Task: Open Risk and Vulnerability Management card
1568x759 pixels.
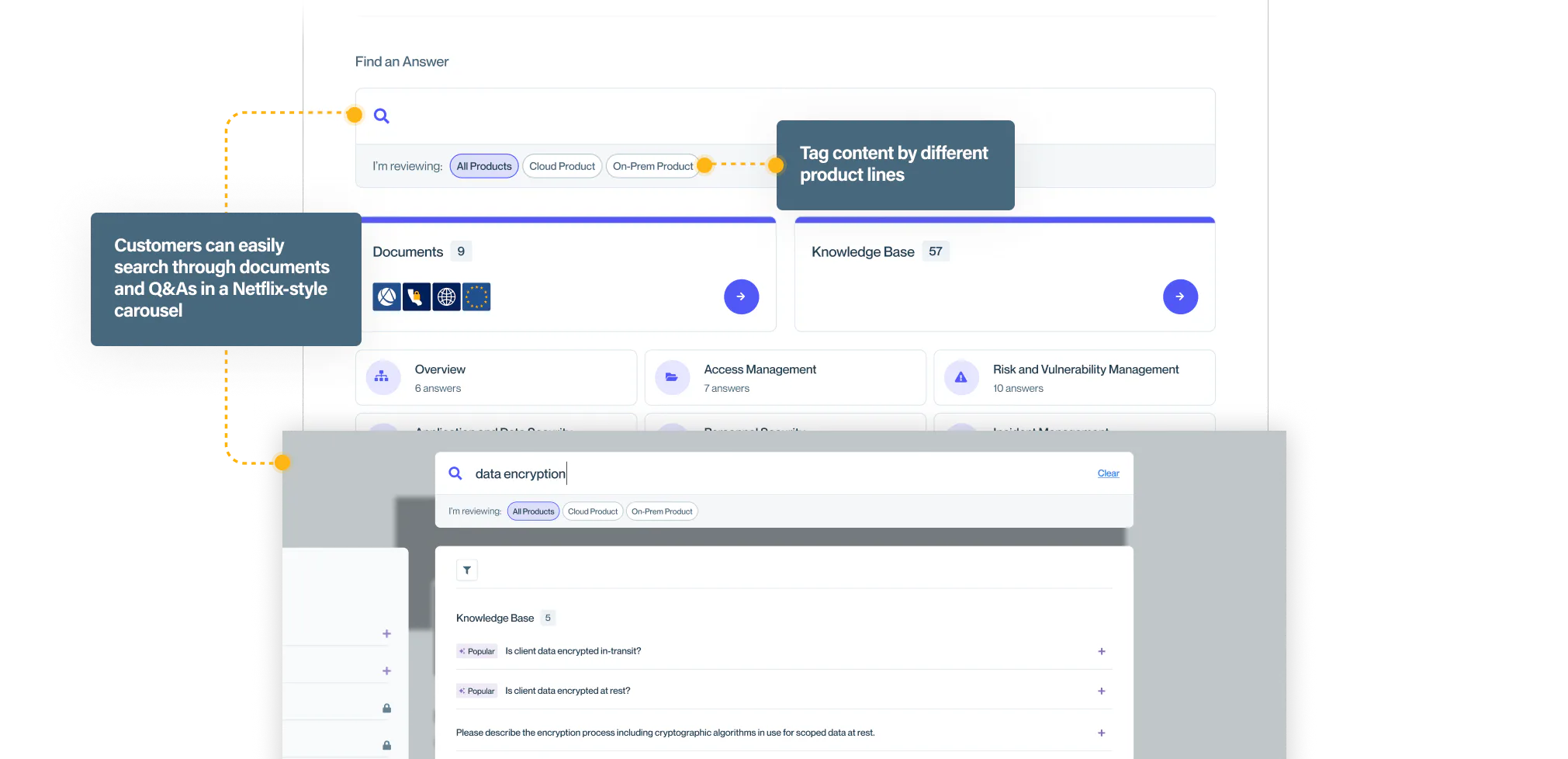Action: pos(1075,378)
